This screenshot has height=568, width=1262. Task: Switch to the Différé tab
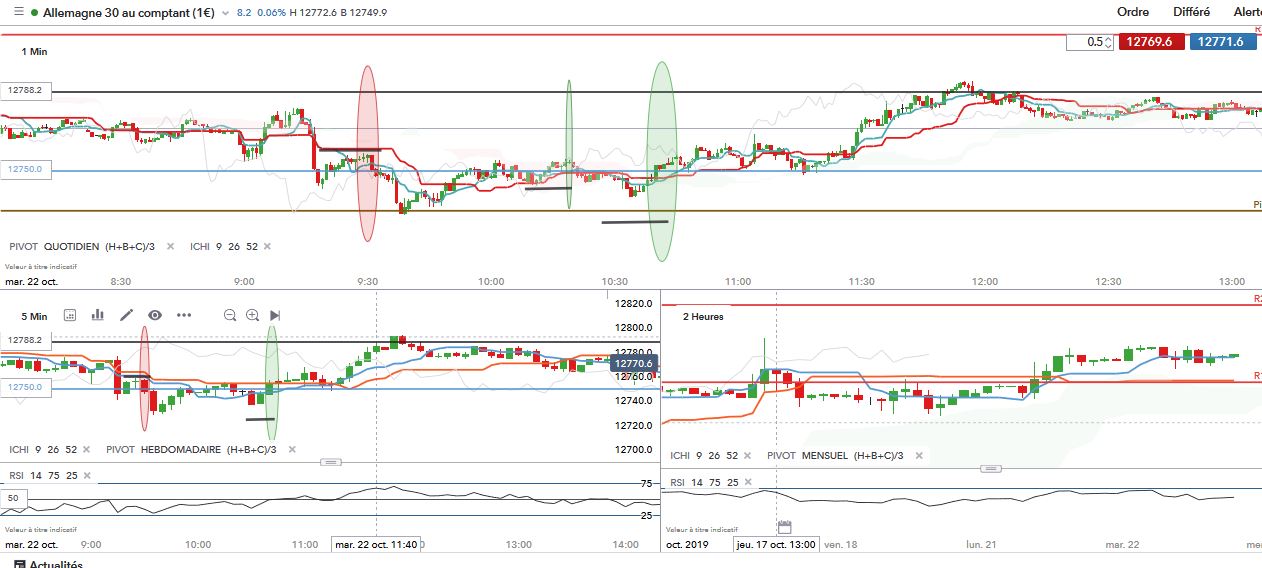point(1192,12)
